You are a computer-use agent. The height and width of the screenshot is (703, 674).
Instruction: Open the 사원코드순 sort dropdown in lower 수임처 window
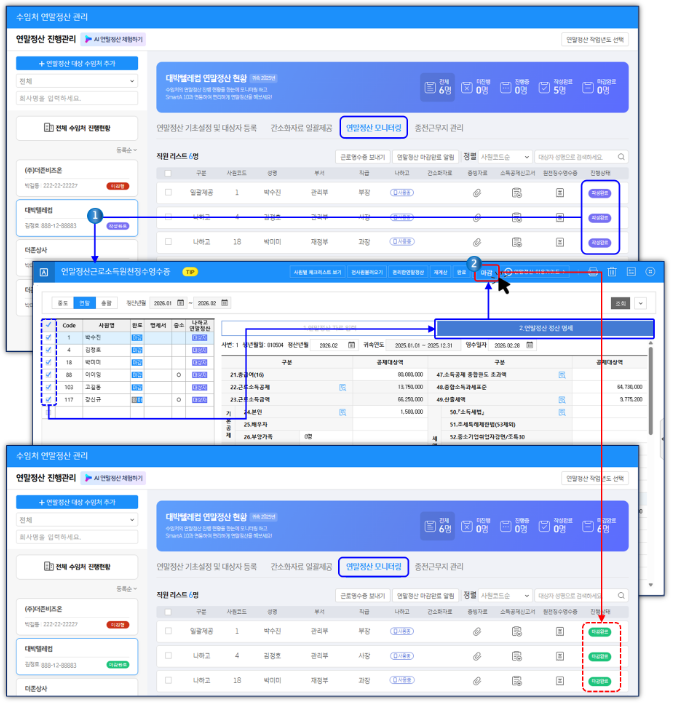pos(505,596)
